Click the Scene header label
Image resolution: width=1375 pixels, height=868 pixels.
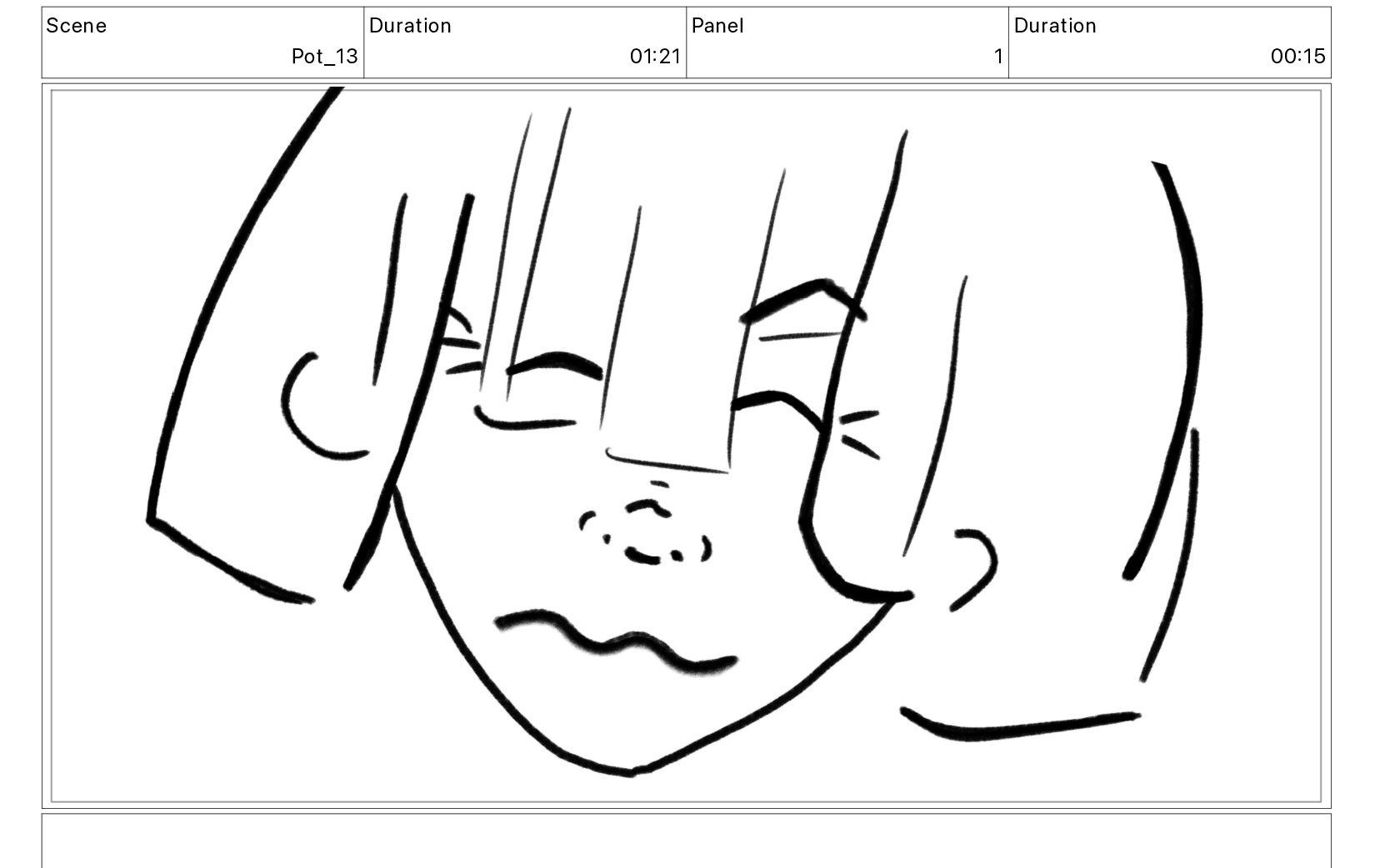point(77,26)
